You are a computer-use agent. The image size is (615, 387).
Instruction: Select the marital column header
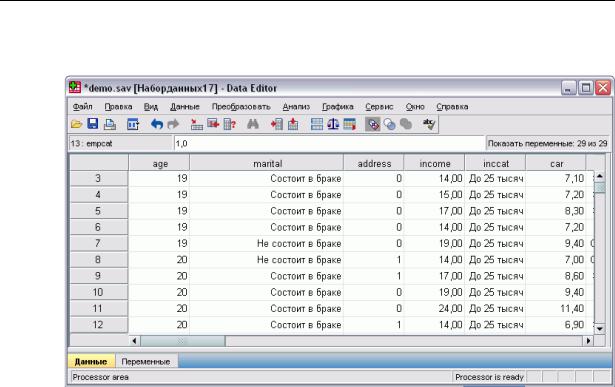[x=267, y=164]
